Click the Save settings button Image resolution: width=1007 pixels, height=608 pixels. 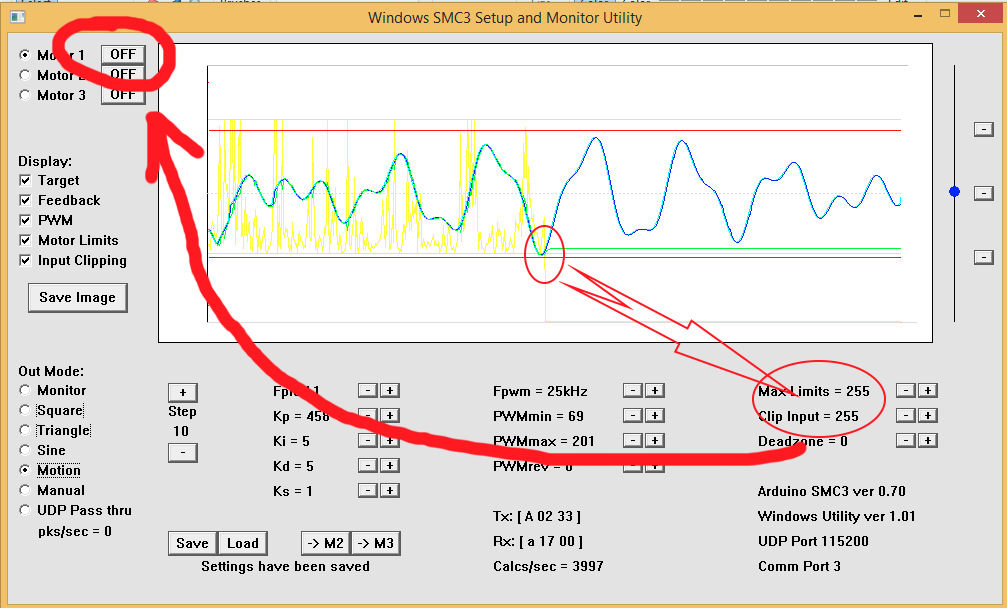pos(193,543)
